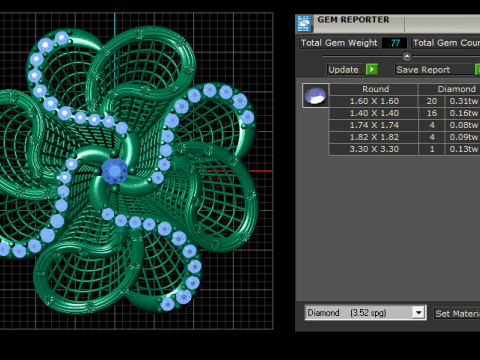Viewport: 480px width, 360px height.
Task: Collapse the panel with the round arrow handle
Action: click(x=407, y=56)
